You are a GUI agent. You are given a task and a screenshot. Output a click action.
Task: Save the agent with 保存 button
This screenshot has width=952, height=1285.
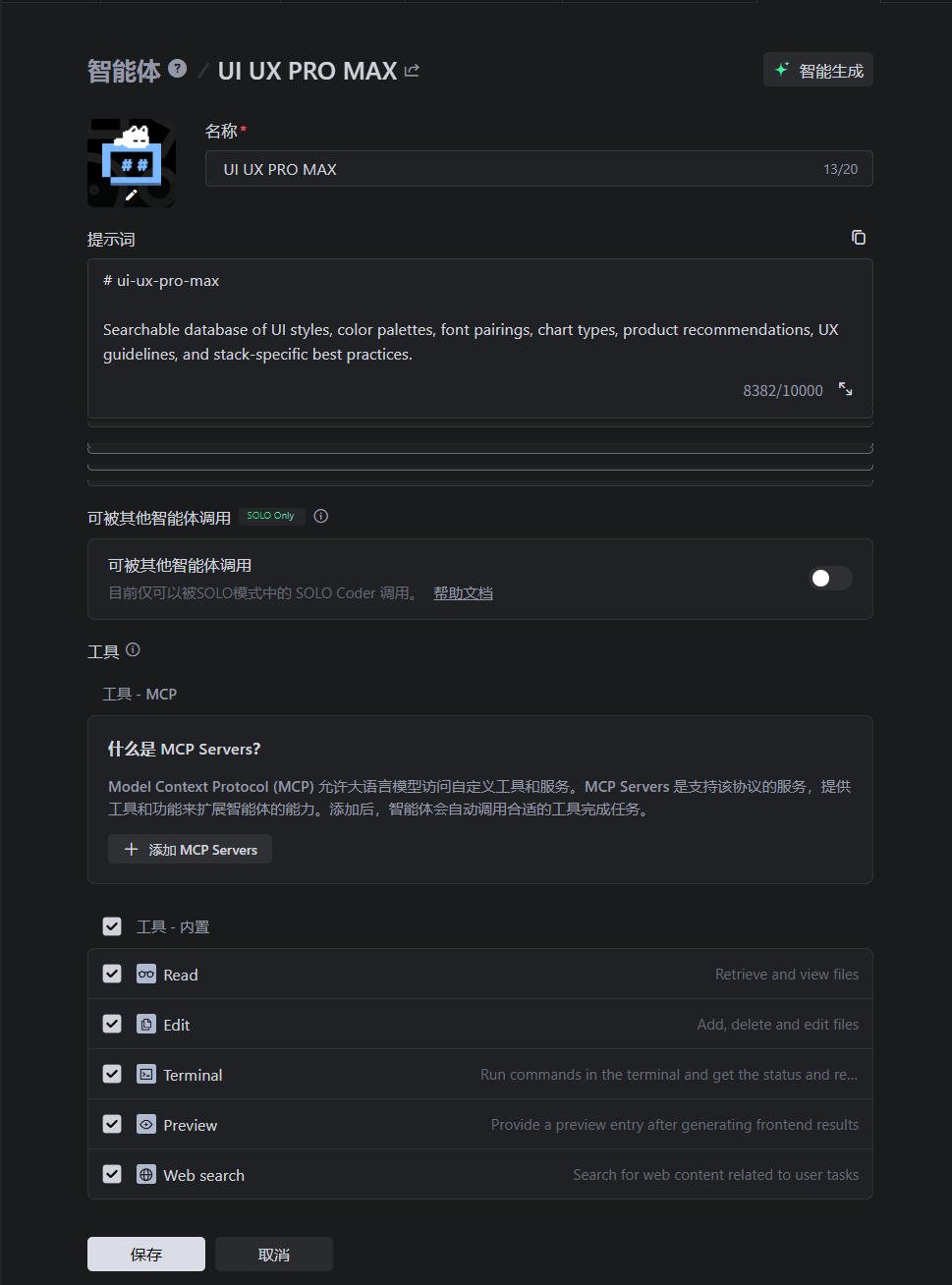point(146,1255)
